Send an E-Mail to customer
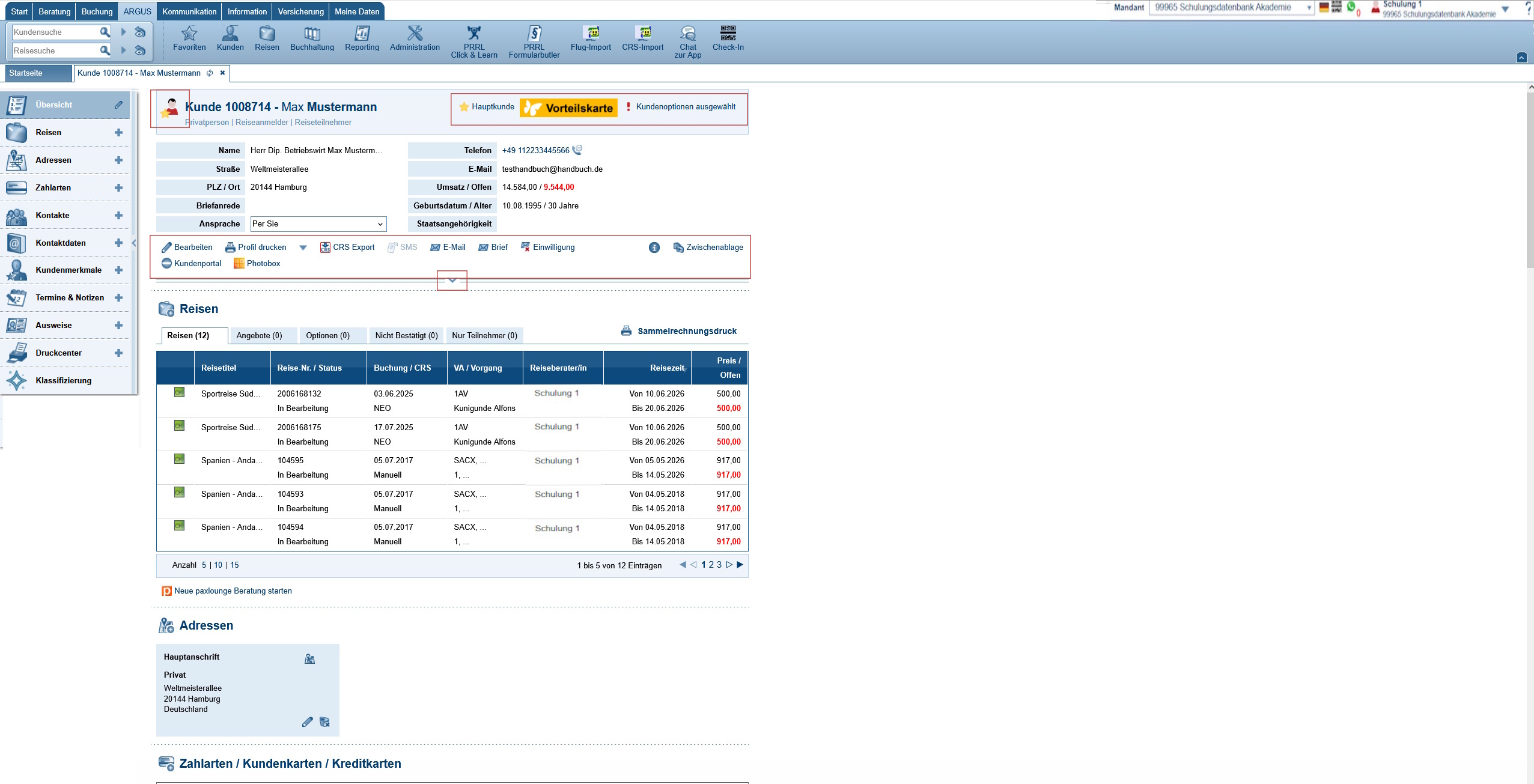Viewport: 1534px width, 784px height. coord(448,248)
